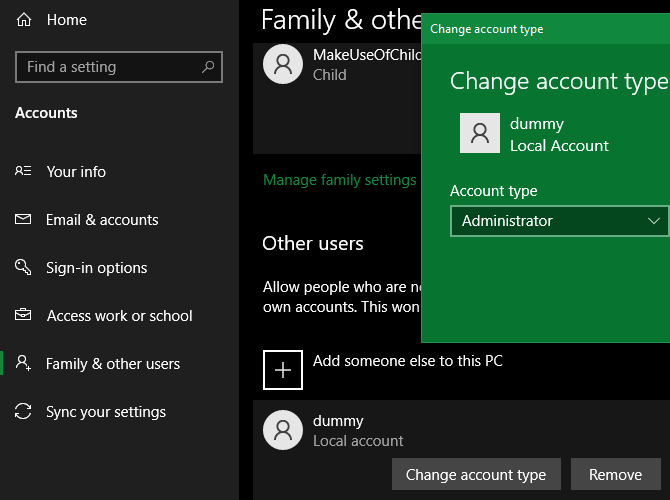The image size is (670, 500).
Task: Select the dummy local account entry
Action: pyautogui.click(x=340, y=430)
